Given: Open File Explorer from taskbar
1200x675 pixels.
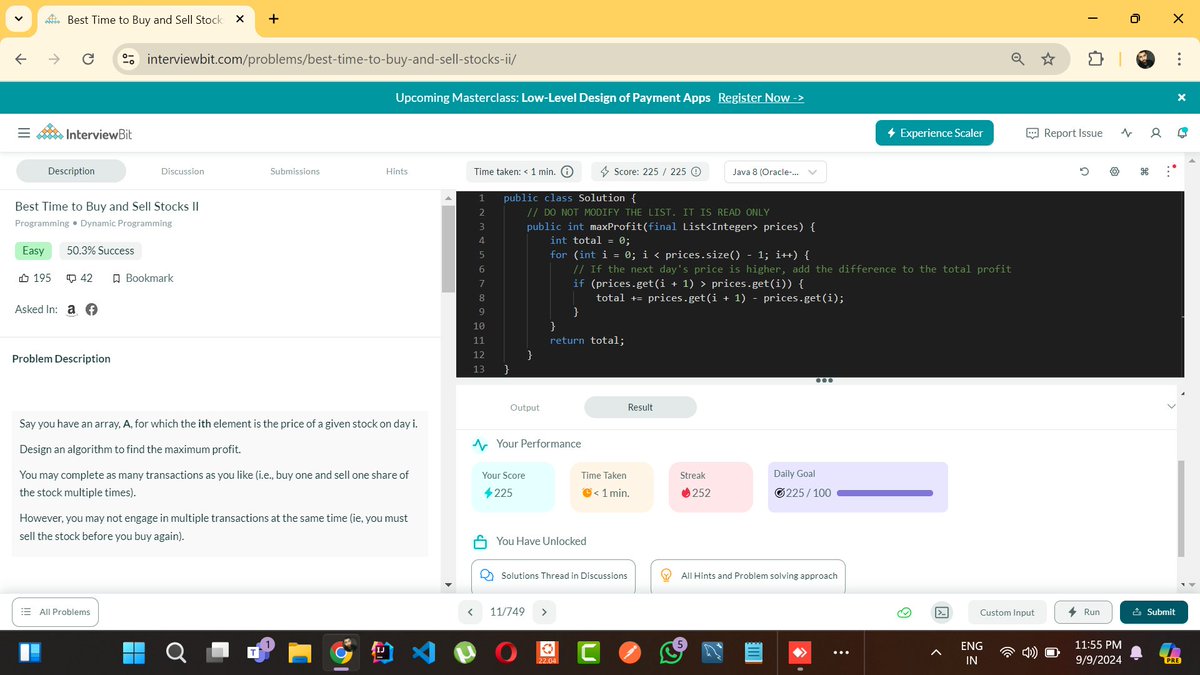Looking at the screenshot, I should tap(300, 653).
